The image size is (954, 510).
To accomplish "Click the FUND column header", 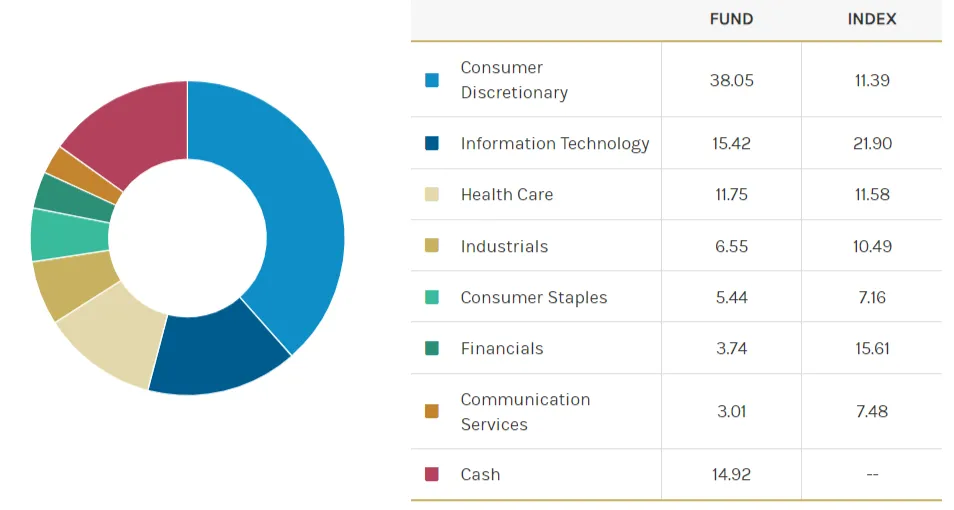I will click(731, 19).
